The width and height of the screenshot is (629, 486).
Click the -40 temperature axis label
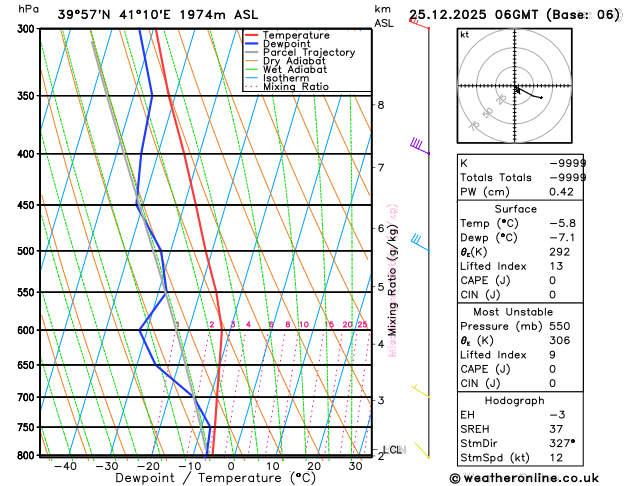[x=65, y=466]
